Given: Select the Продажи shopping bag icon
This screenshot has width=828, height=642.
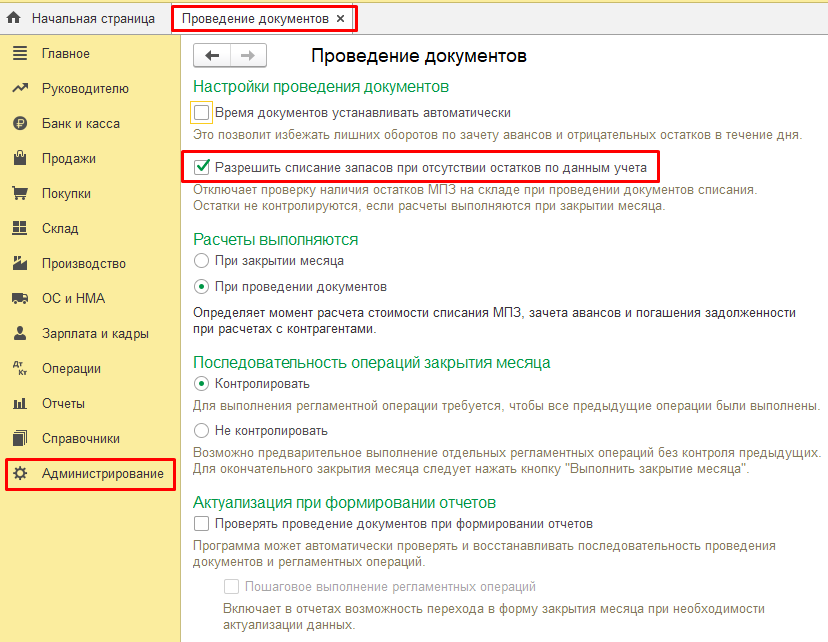Looking at the screenshot, I should 19,159.
